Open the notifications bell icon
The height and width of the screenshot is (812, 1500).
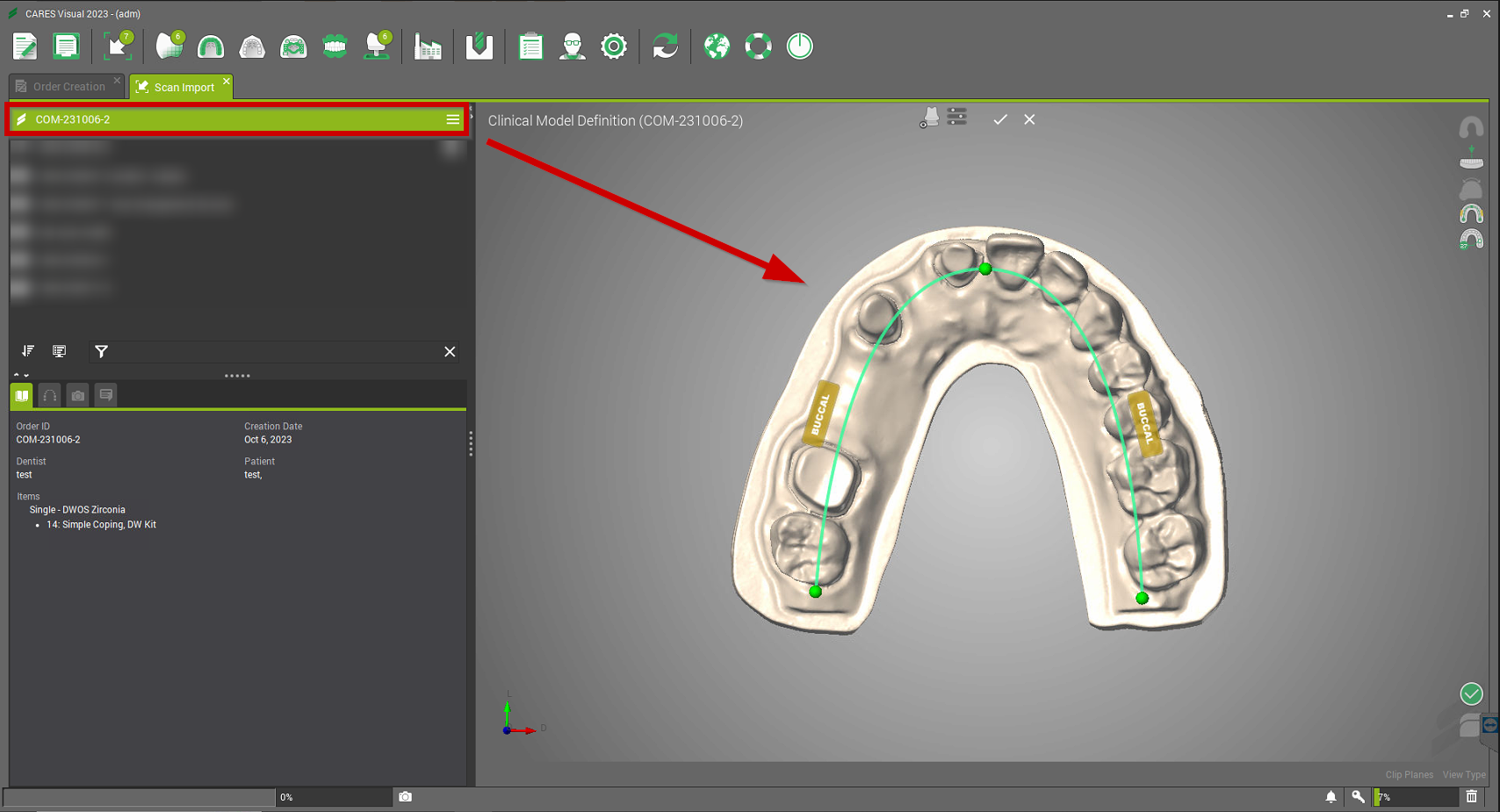(1331, 797)
